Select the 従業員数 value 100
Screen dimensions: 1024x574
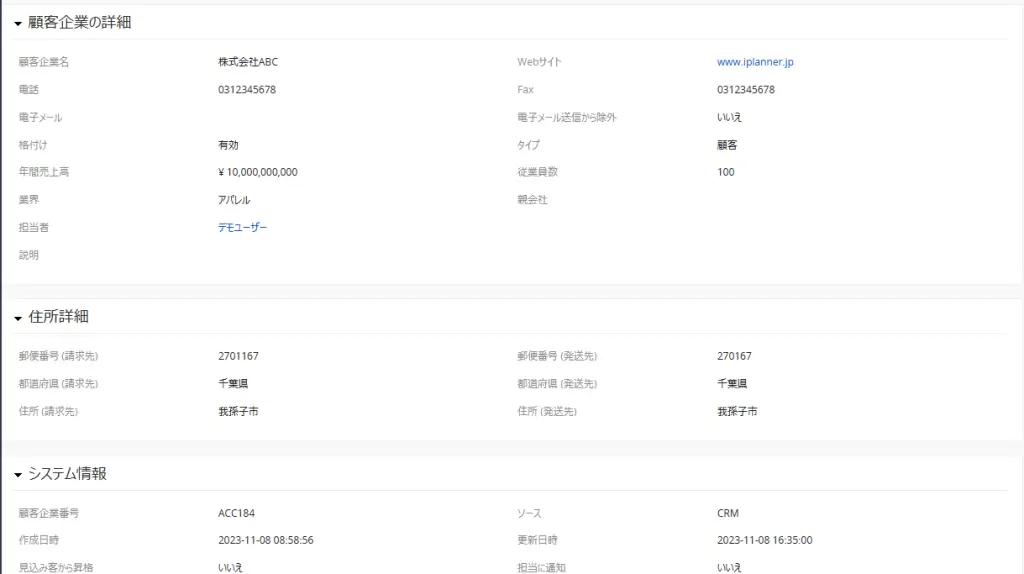(725, 172)
